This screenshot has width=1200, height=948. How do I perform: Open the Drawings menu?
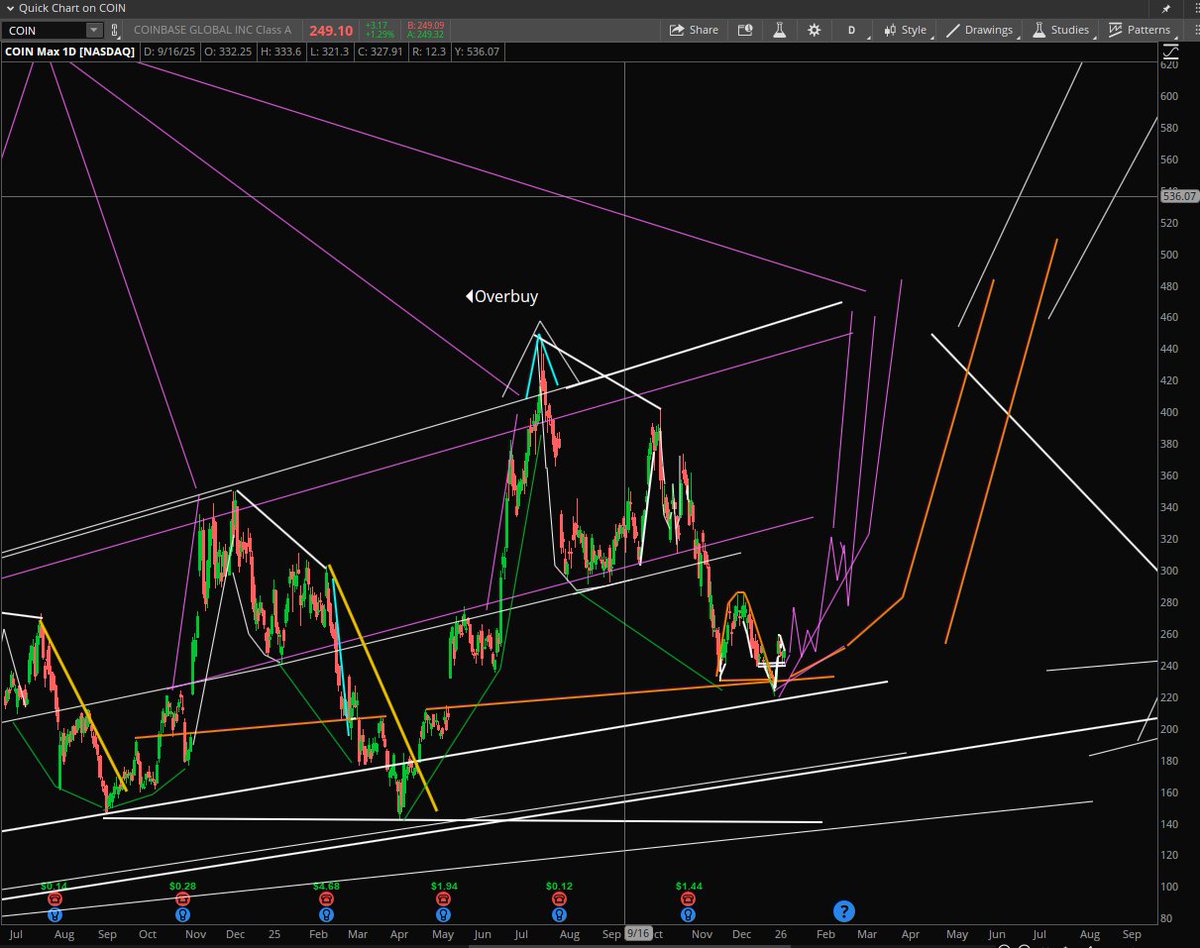pyautogui.click(x=980, y=30)
